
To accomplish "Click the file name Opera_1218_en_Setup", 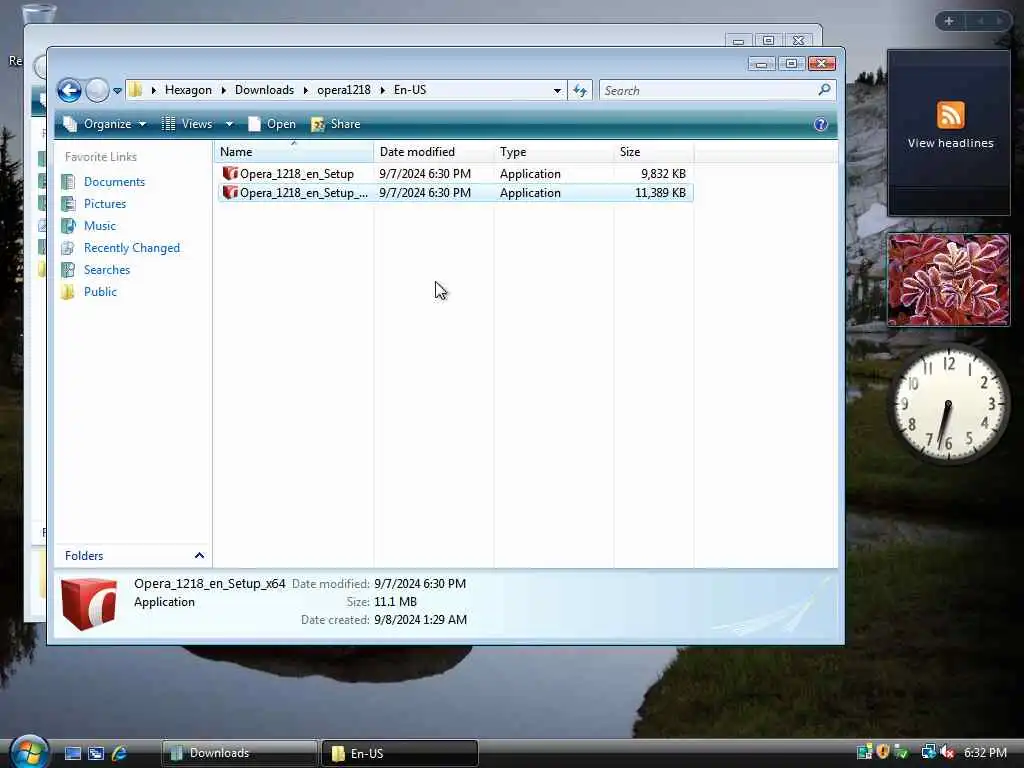I will click(x=296, y=174).
